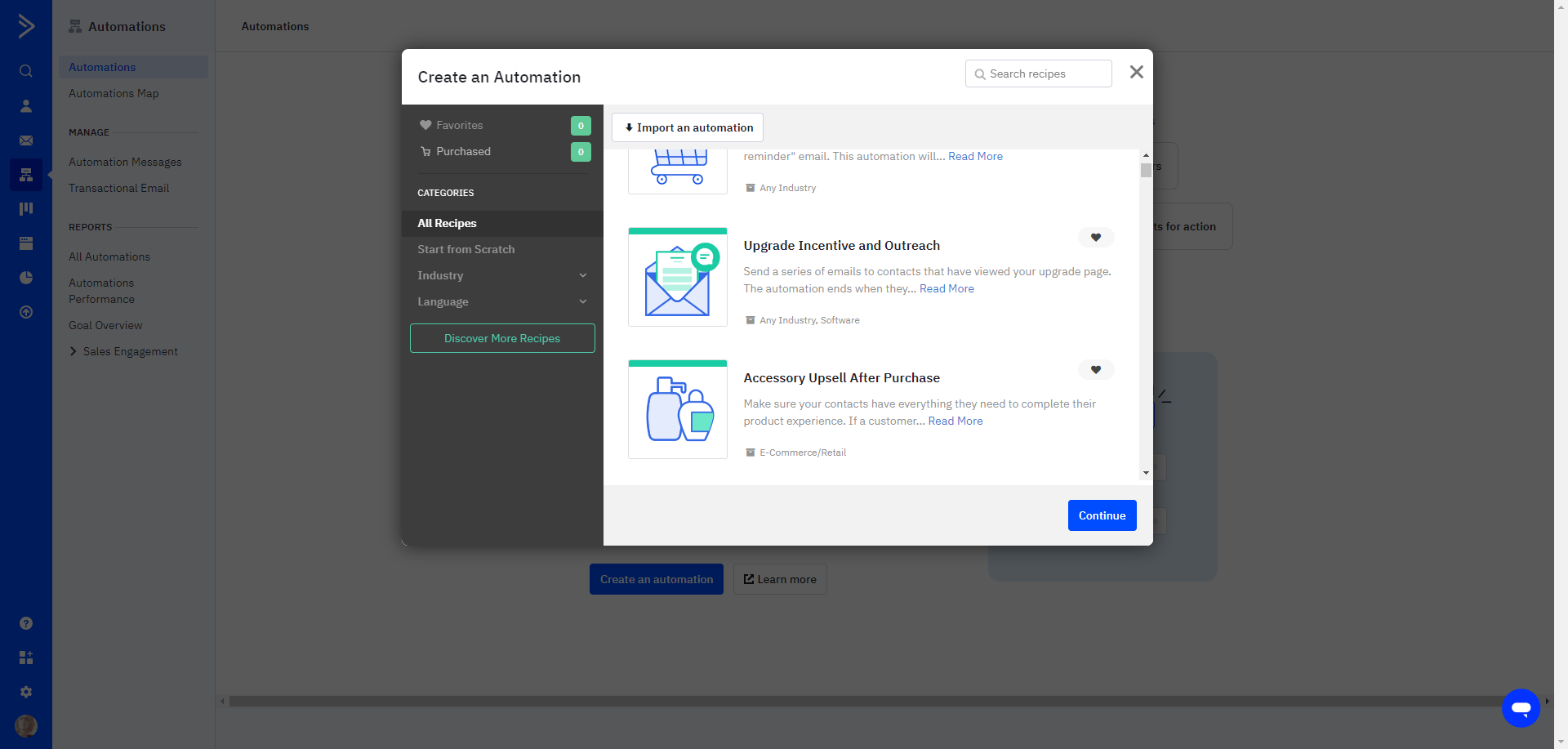Open the Campaigns email icon
Screen dimensions: 1568x749
click(x=25, y=140)
